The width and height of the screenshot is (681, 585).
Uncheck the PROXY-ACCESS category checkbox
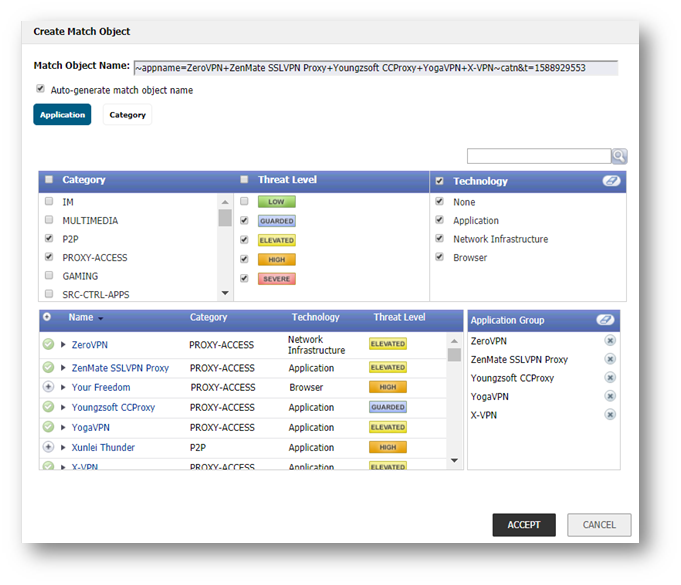[x=49, y=257]
